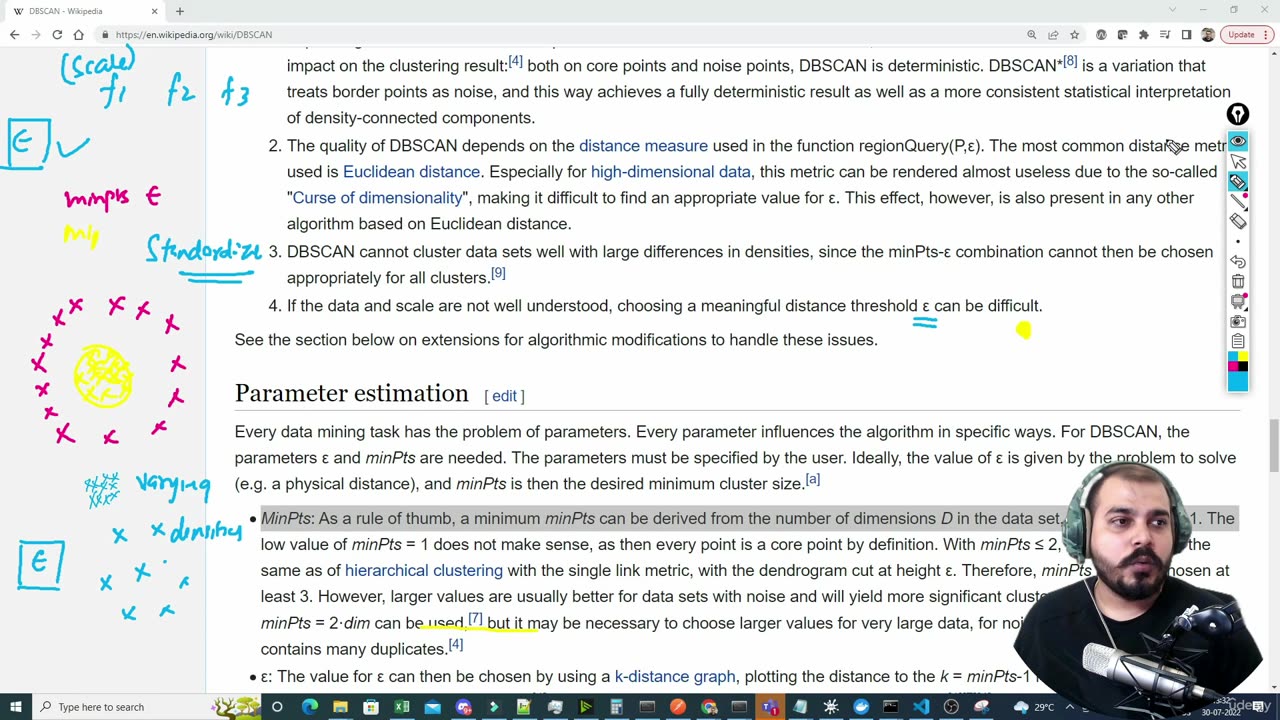Click citation [7] after 'can be used,'
1280x720 pixels.
(x=475, y=619)
